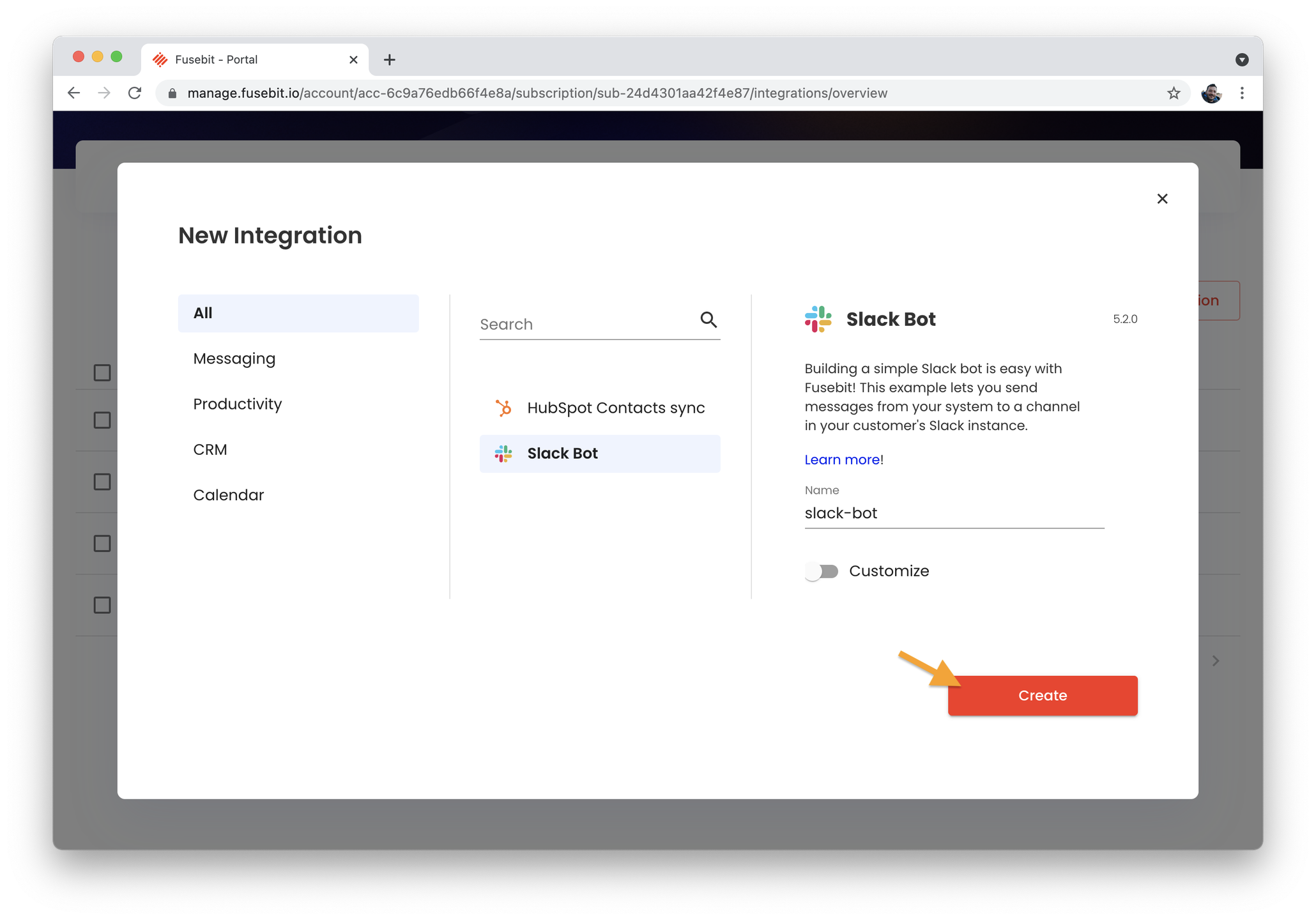Open Chrome three-dot menu
This screenshot has width=1316, height=920.
(1242, 93)
